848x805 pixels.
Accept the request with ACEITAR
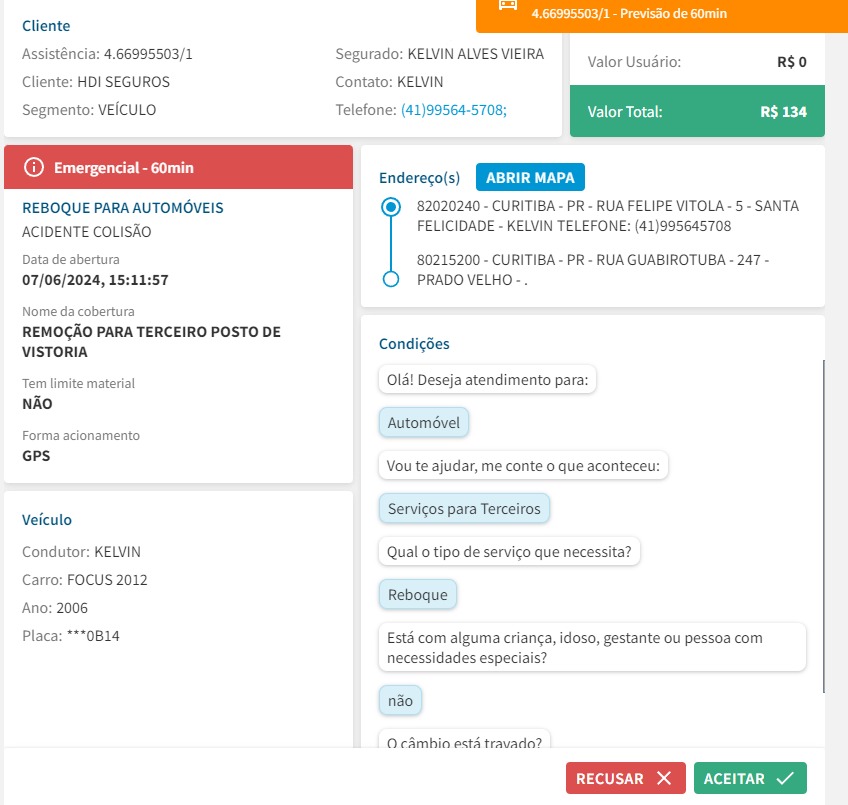(750, 778)
